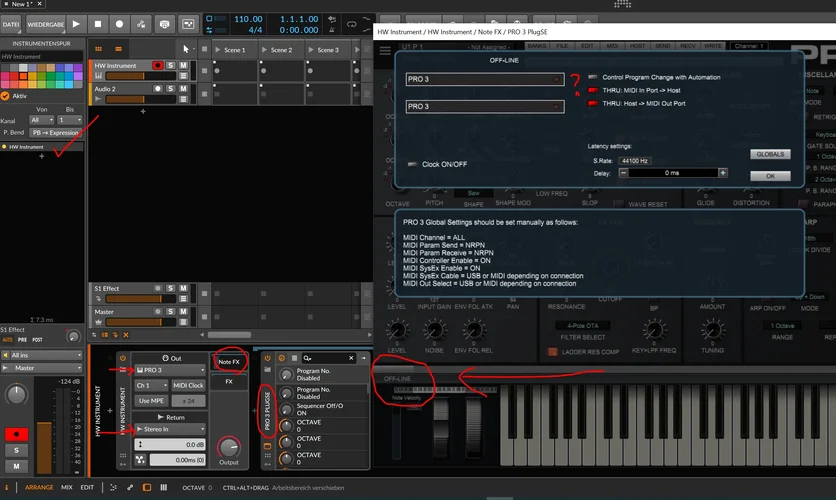Switch to ARRANGE view
The width and height of the screenshot is (836, 500).
pyautogui.click(x=39, y=487)
